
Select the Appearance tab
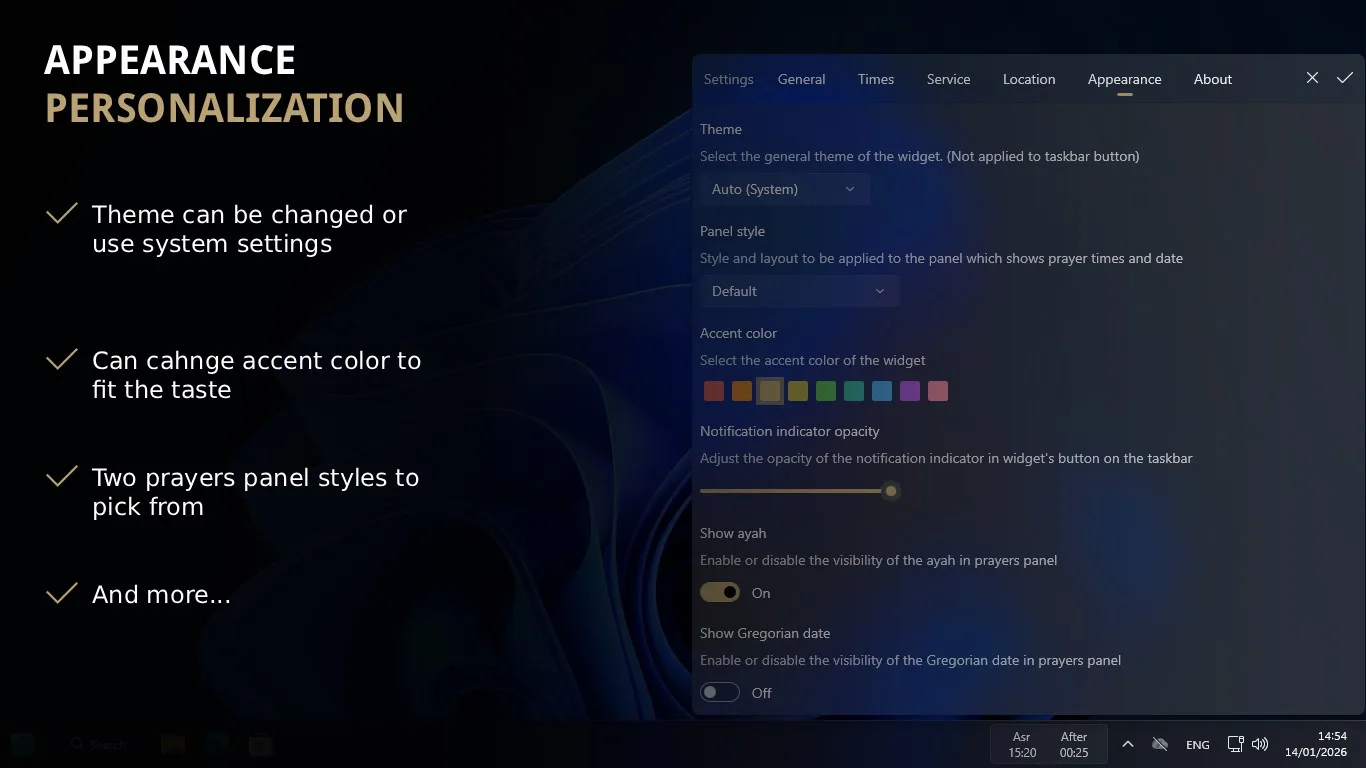pos(1125,79)
